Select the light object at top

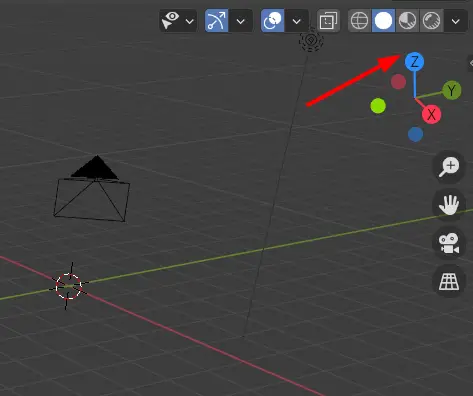tap(311, 40)
